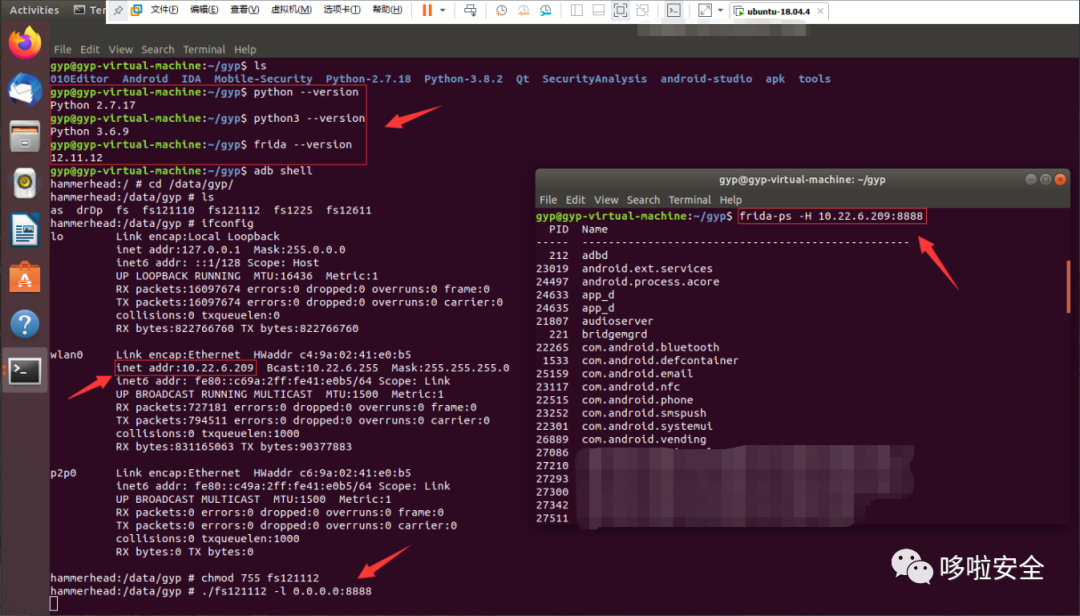Click the VMware logo icon in toolbar
This screenshot has height=616, width=1080.
[136, 10]
